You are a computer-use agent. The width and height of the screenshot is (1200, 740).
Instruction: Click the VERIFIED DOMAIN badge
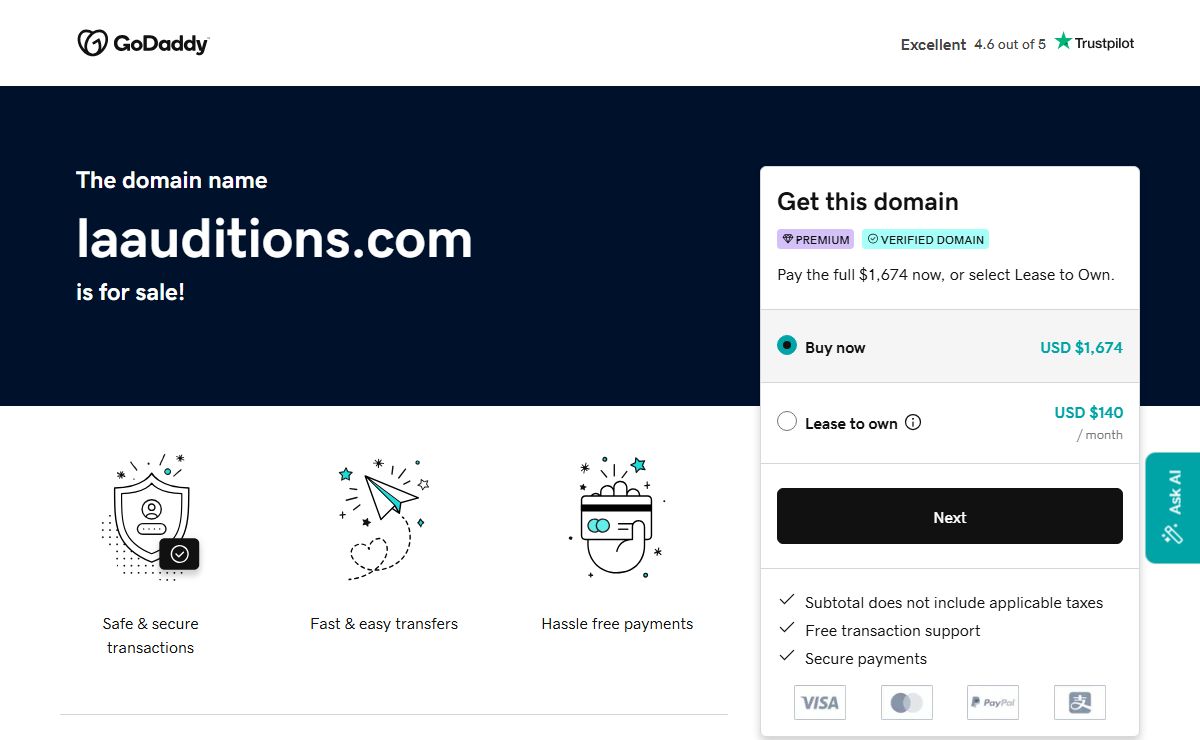coord(925,240)
